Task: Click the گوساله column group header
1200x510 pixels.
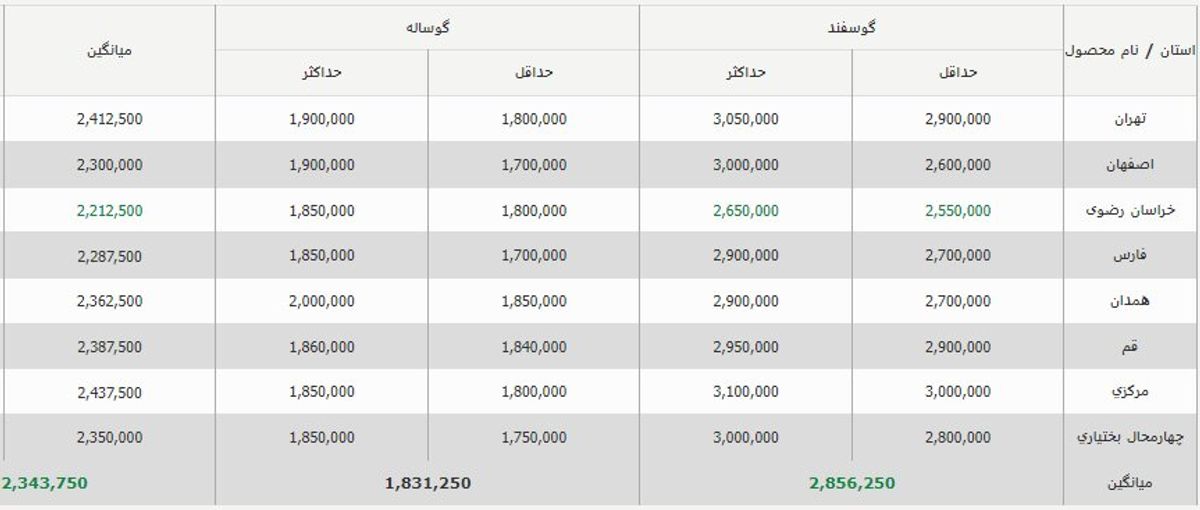Action: 427,28
